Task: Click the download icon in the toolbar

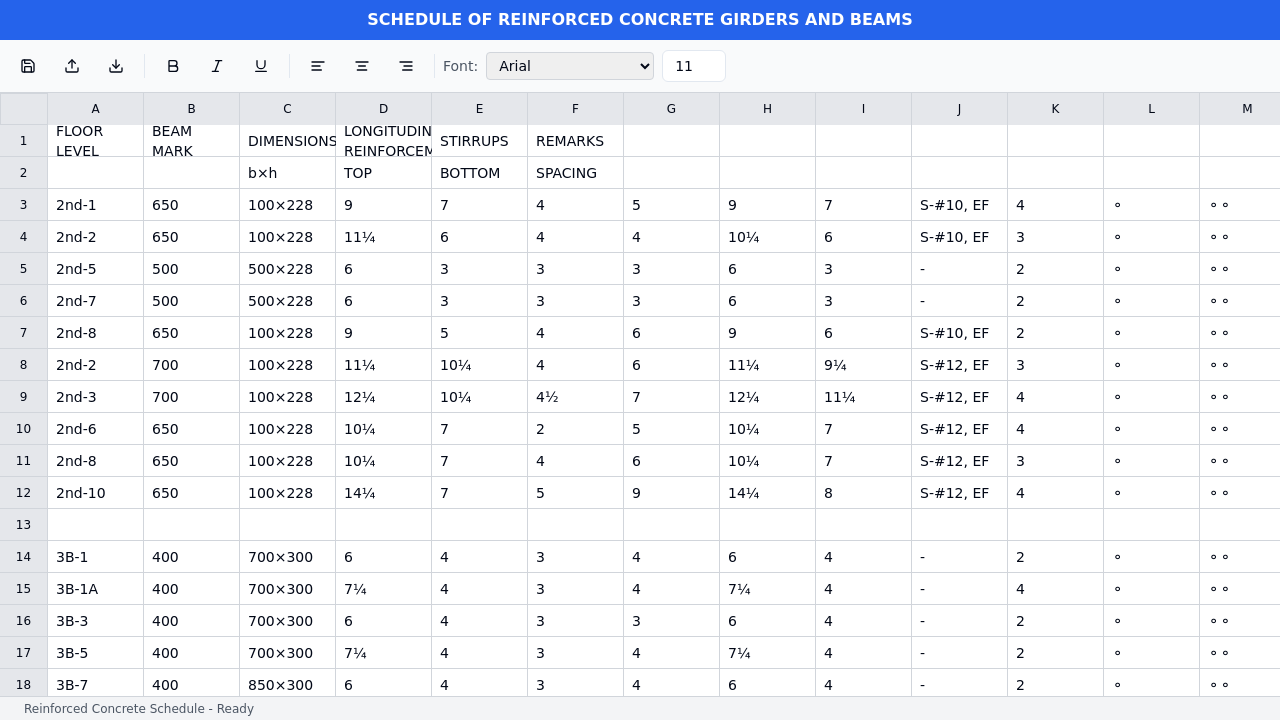Action: 116,66
